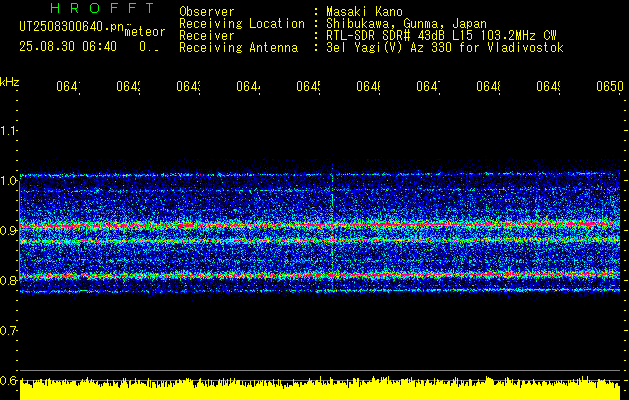Click the 1.1 kHz frequency axis label
Screen dimensions: 629x400
[8, 130]
